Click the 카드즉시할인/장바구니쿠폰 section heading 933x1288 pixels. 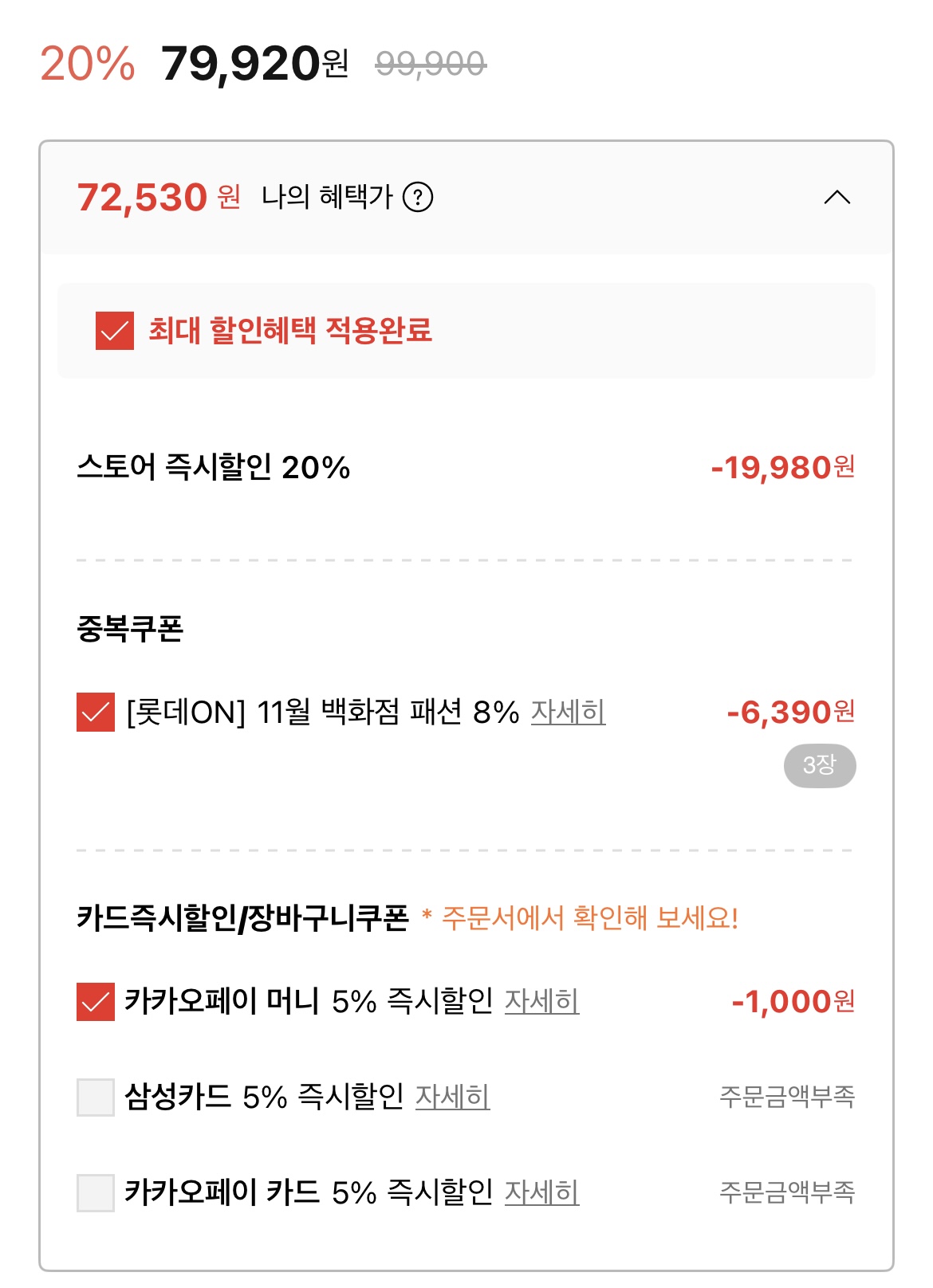[x=242, y=918]
